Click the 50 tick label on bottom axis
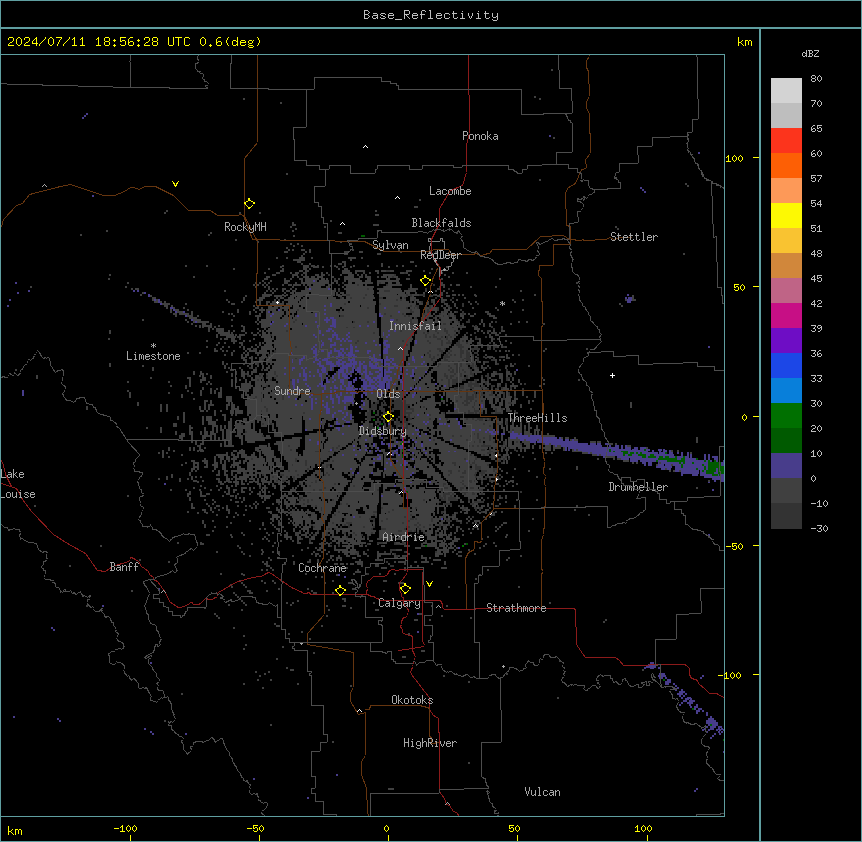The height and width of the screenshot is (842, 862). coord(514,829)
